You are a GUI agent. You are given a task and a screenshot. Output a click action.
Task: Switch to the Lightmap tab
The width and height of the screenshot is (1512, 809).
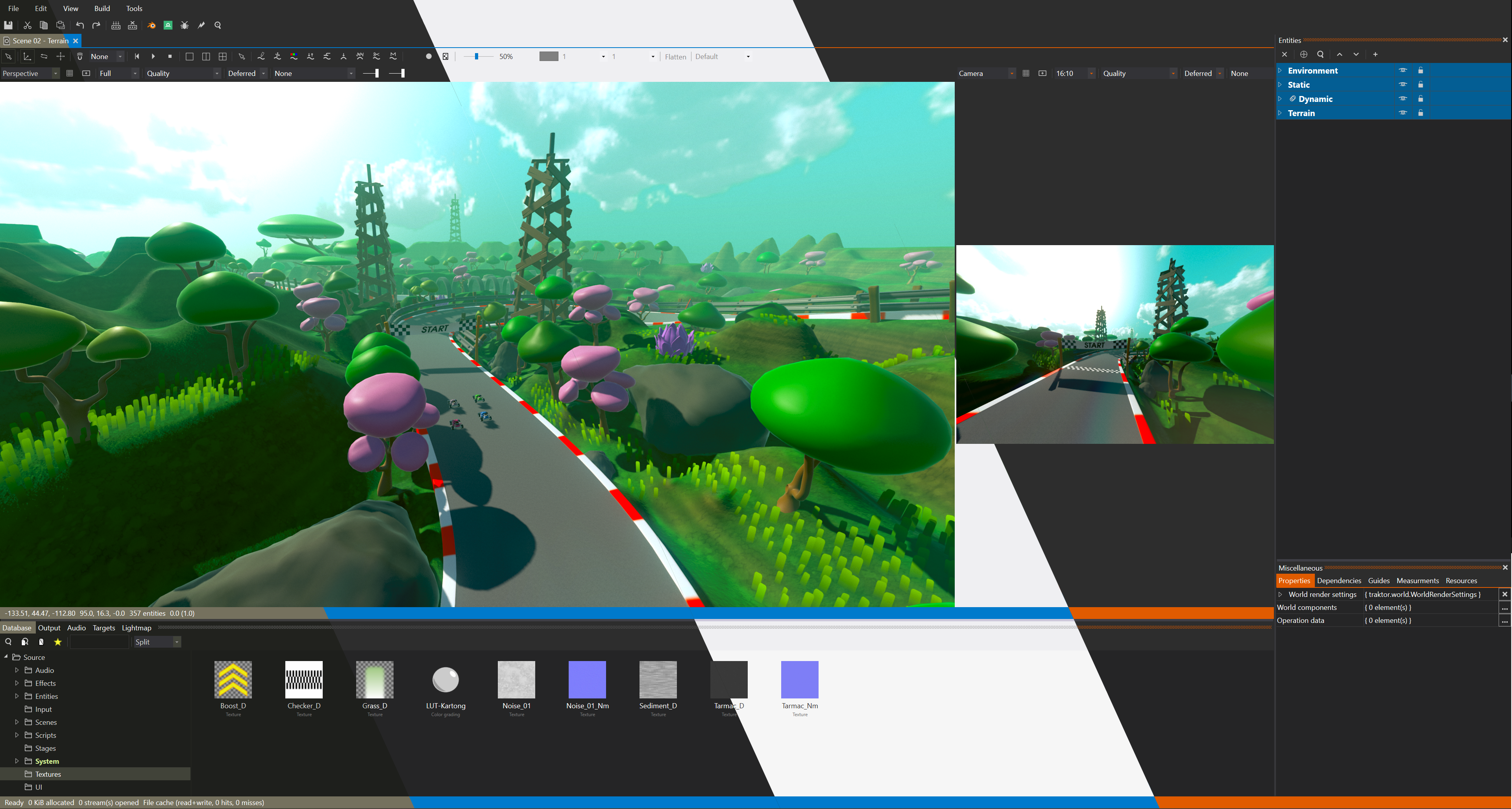tap(136, 628)
